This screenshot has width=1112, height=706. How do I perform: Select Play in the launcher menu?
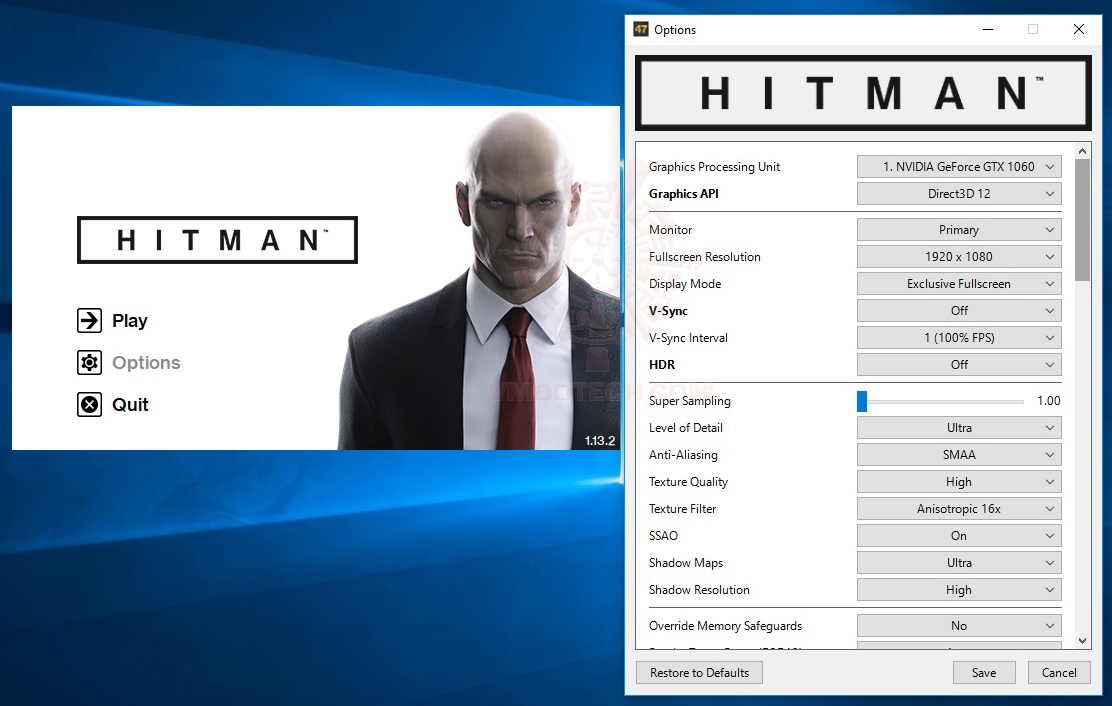(x=131, y=320)
